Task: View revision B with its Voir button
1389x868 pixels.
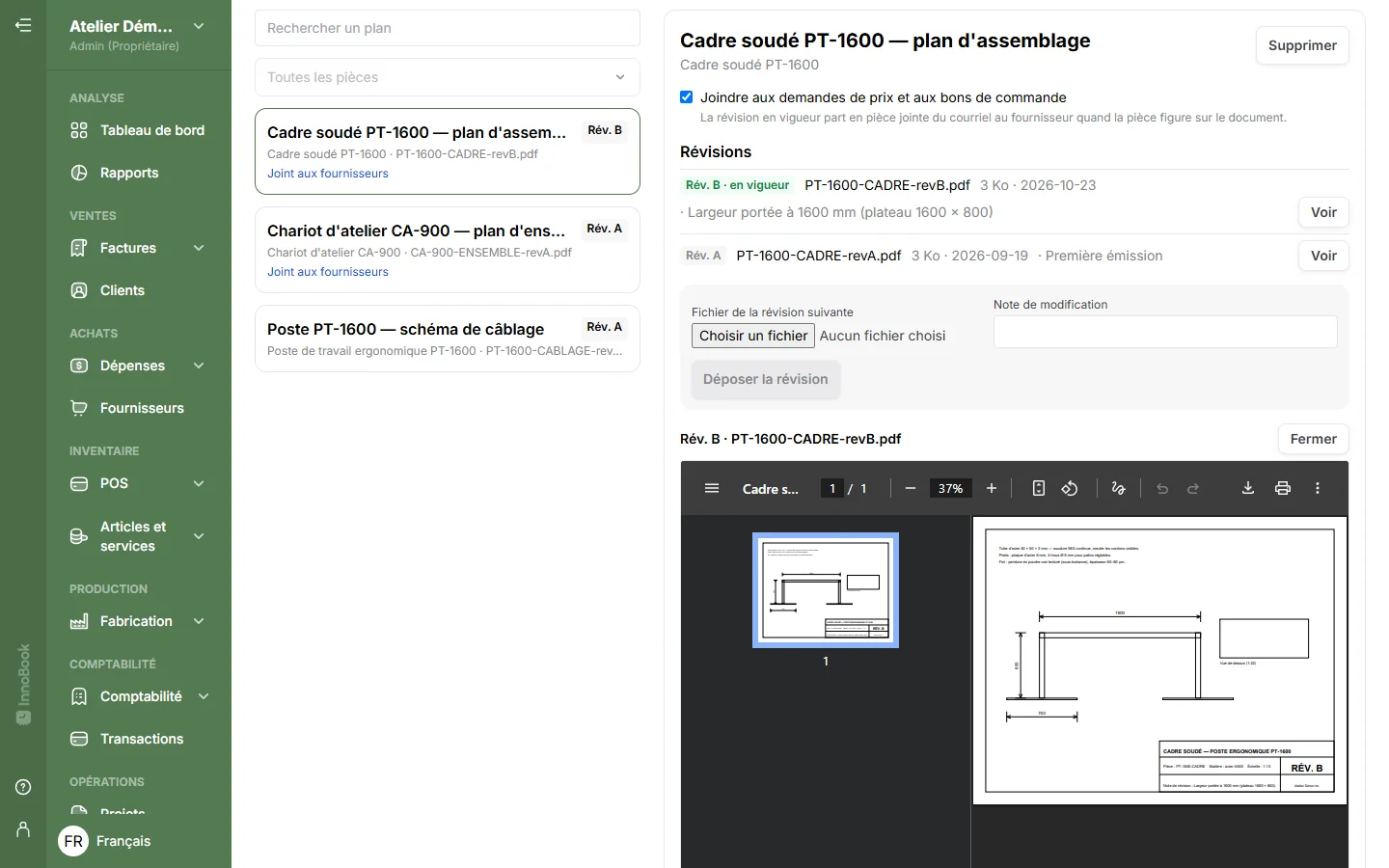Action: pyautogui.click(x=1323, y=212)
